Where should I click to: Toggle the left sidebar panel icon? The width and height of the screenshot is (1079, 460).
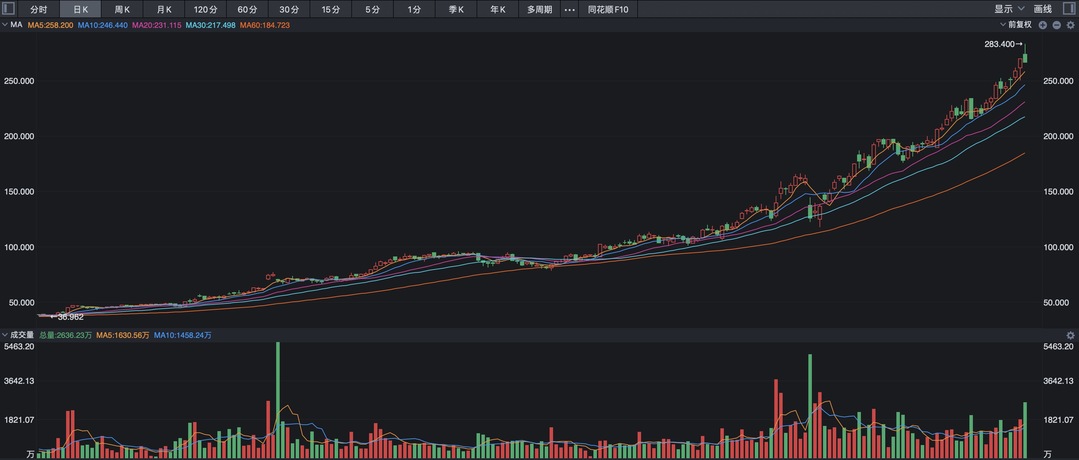pyautogui.click(x=9, y=9)
